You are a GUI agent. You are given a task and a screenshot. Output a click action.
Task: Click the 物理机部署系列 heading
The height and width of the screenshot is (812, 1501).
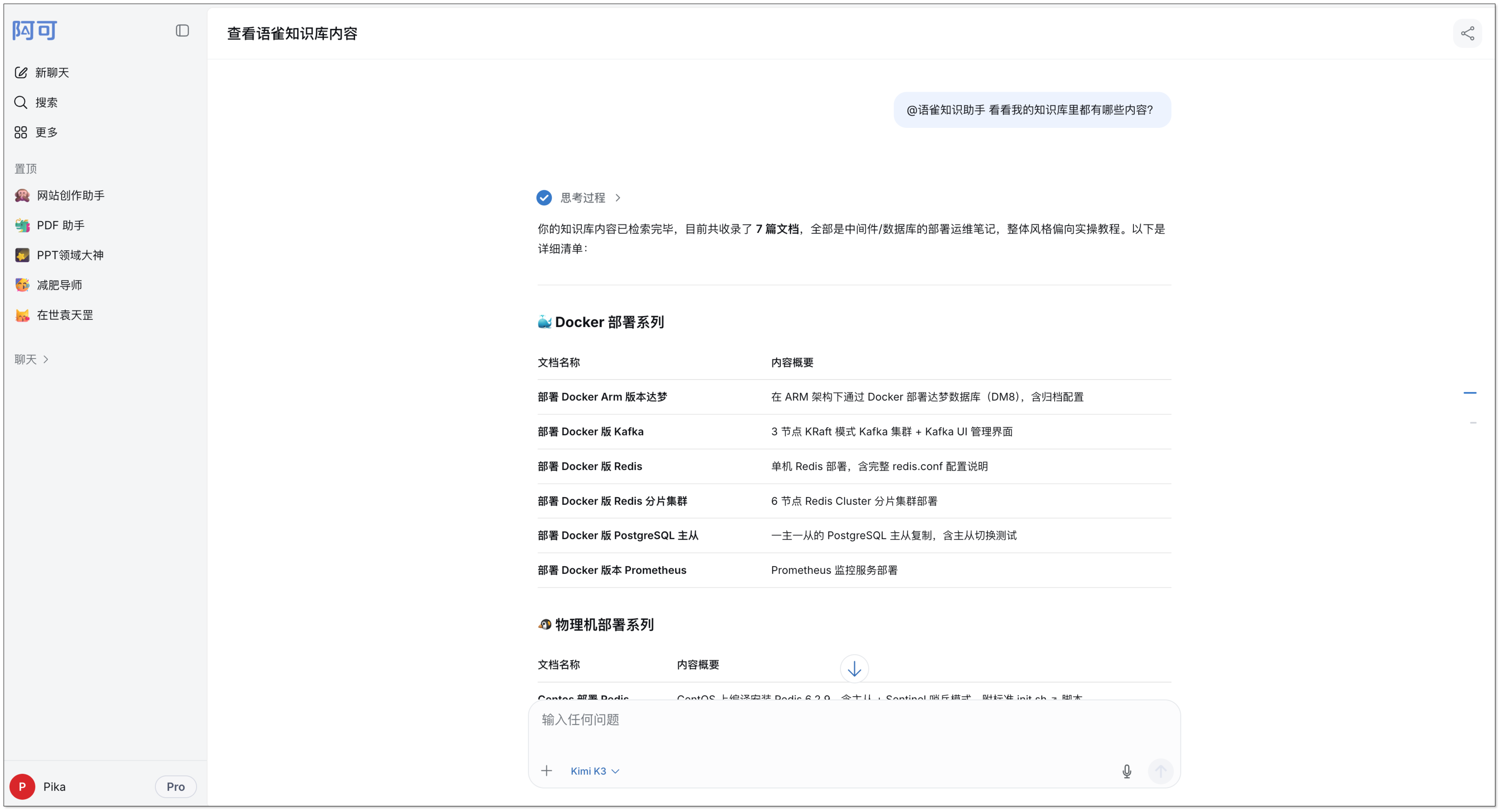(x=604, y=625)
